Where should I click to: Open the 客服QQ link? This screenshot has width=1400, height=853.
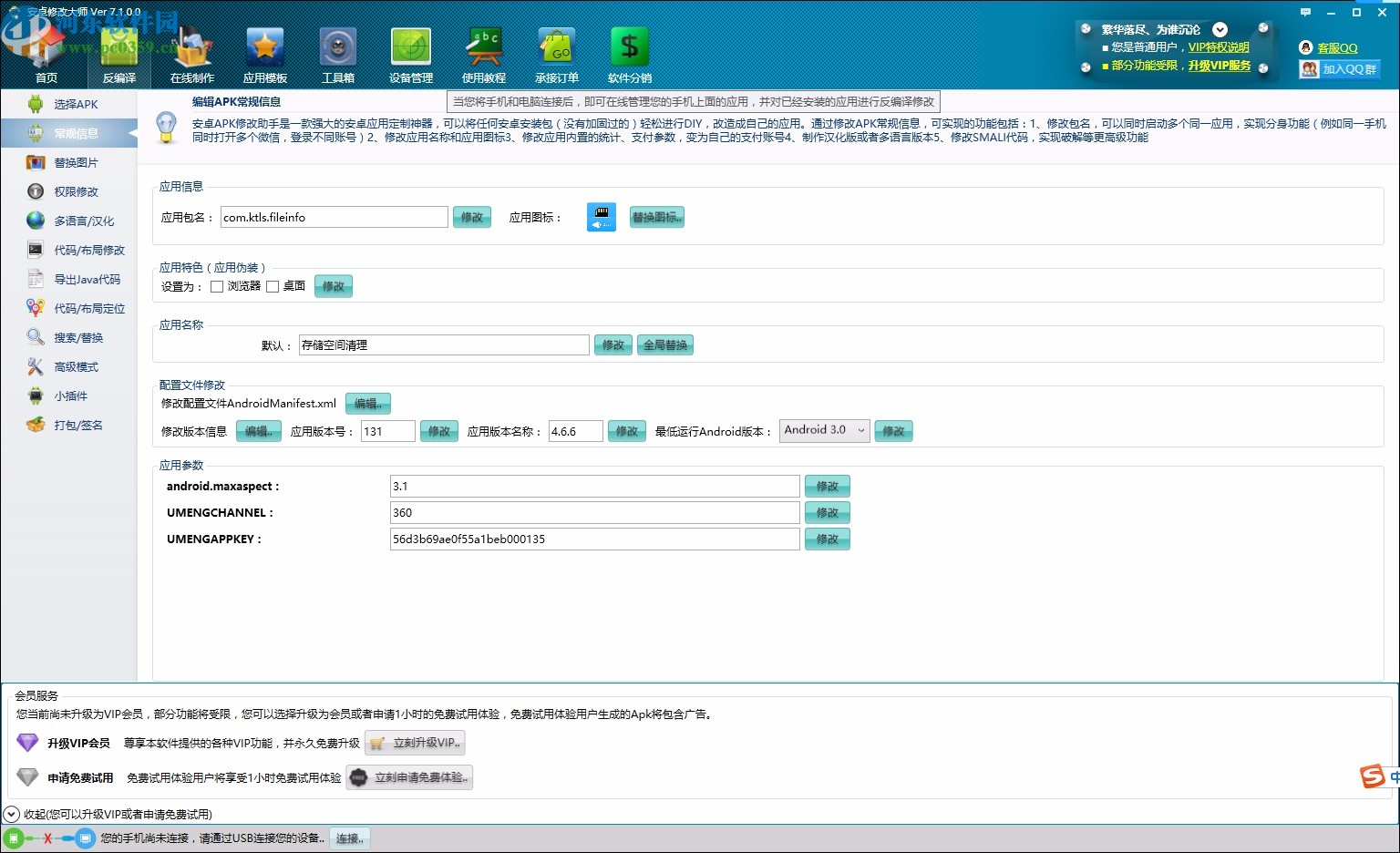[x=1337, y=47]
